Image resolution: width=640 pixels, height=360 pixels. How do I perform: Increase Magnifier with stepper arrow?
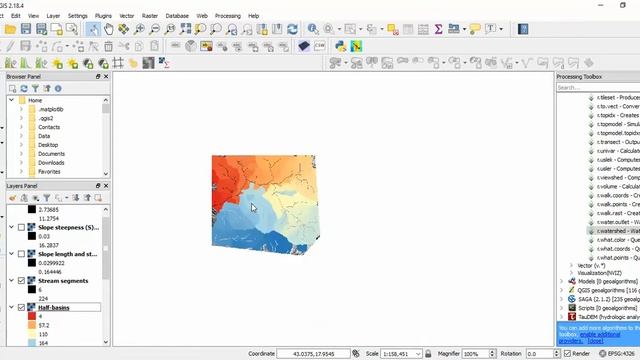(492, 351)
